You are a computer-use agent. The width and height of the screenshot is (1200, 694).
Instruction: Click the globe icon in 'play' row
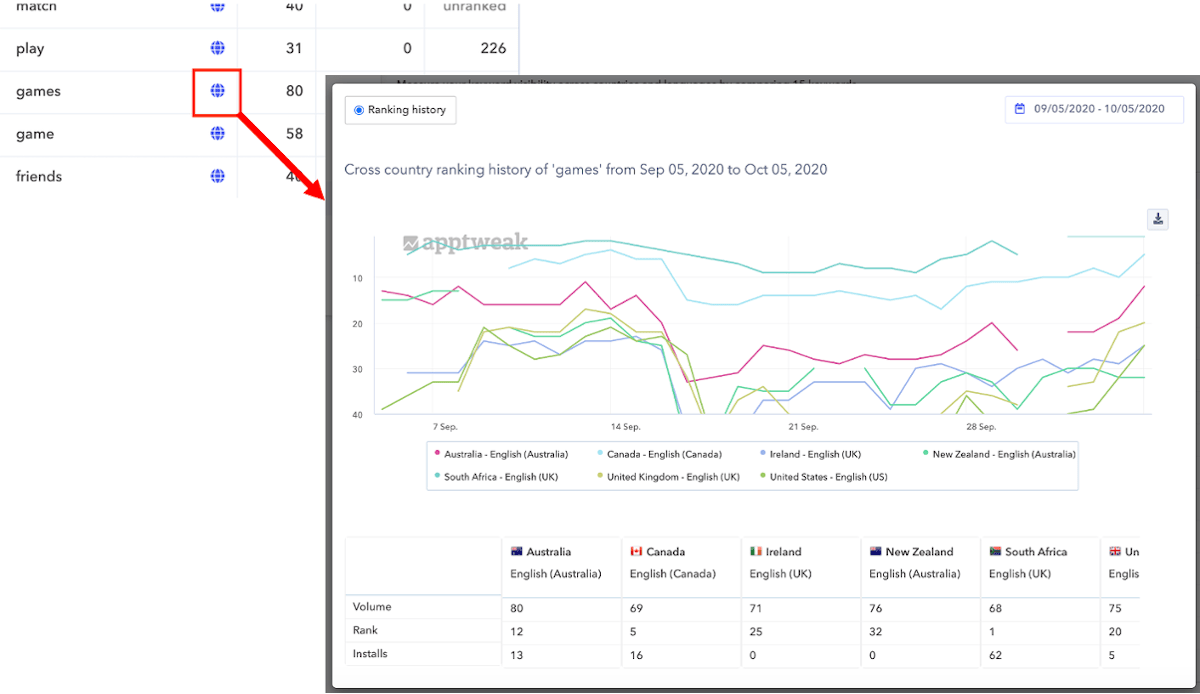pos(217,48)
